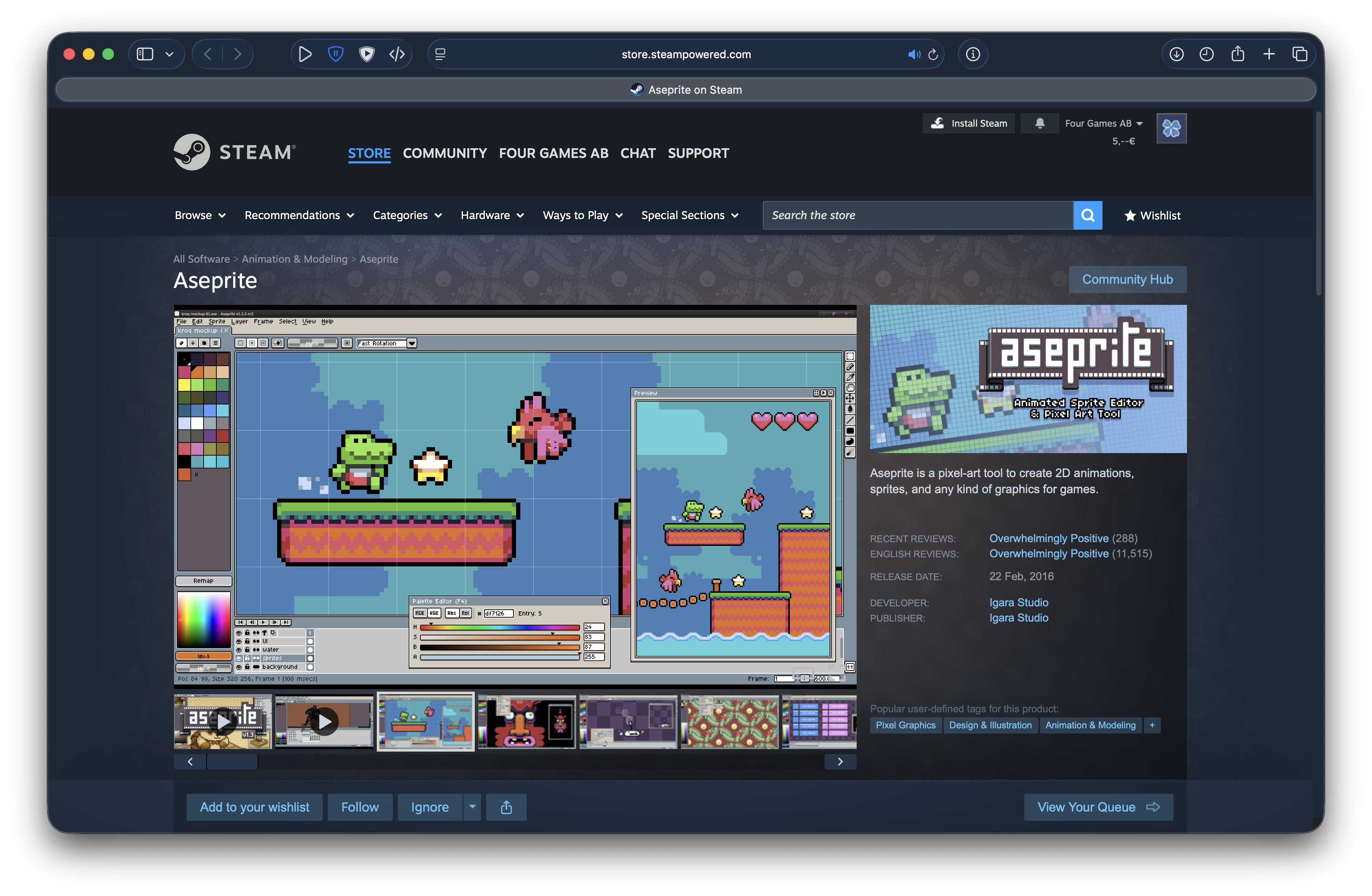This screenshot has height=896, width=1372.
Task: Click the thumbnail strip scrollbar handle
Action: 232,762
